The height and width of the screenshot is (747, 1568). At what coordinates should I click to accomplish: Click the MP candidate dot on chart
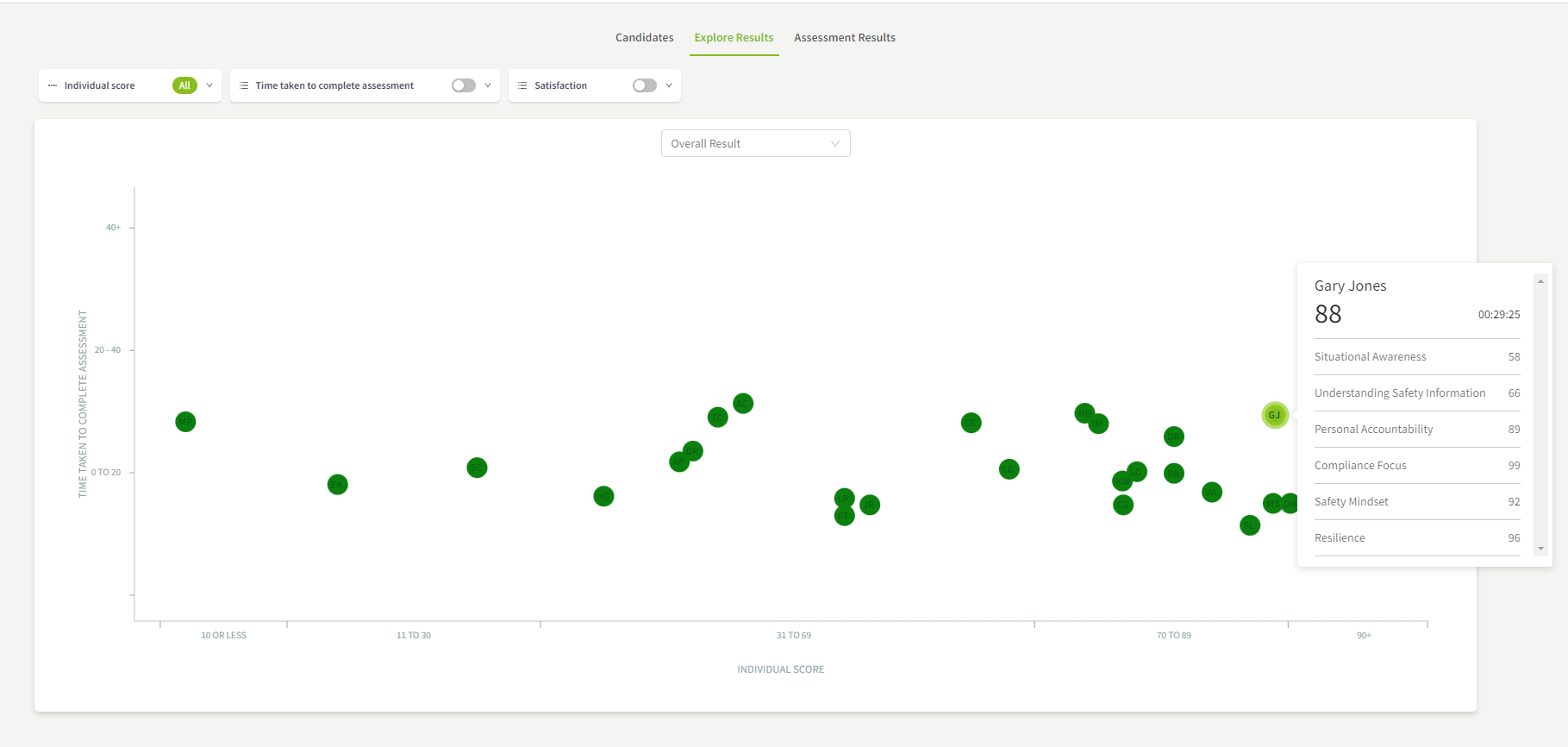(x=185, y=422)
